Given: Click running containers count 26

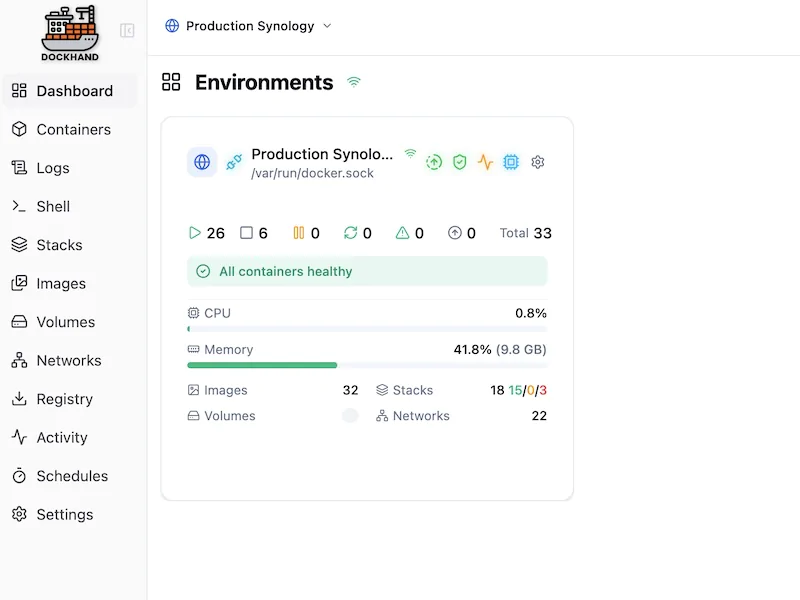Looking at the screenshot, I should click(x=207, y=233).
